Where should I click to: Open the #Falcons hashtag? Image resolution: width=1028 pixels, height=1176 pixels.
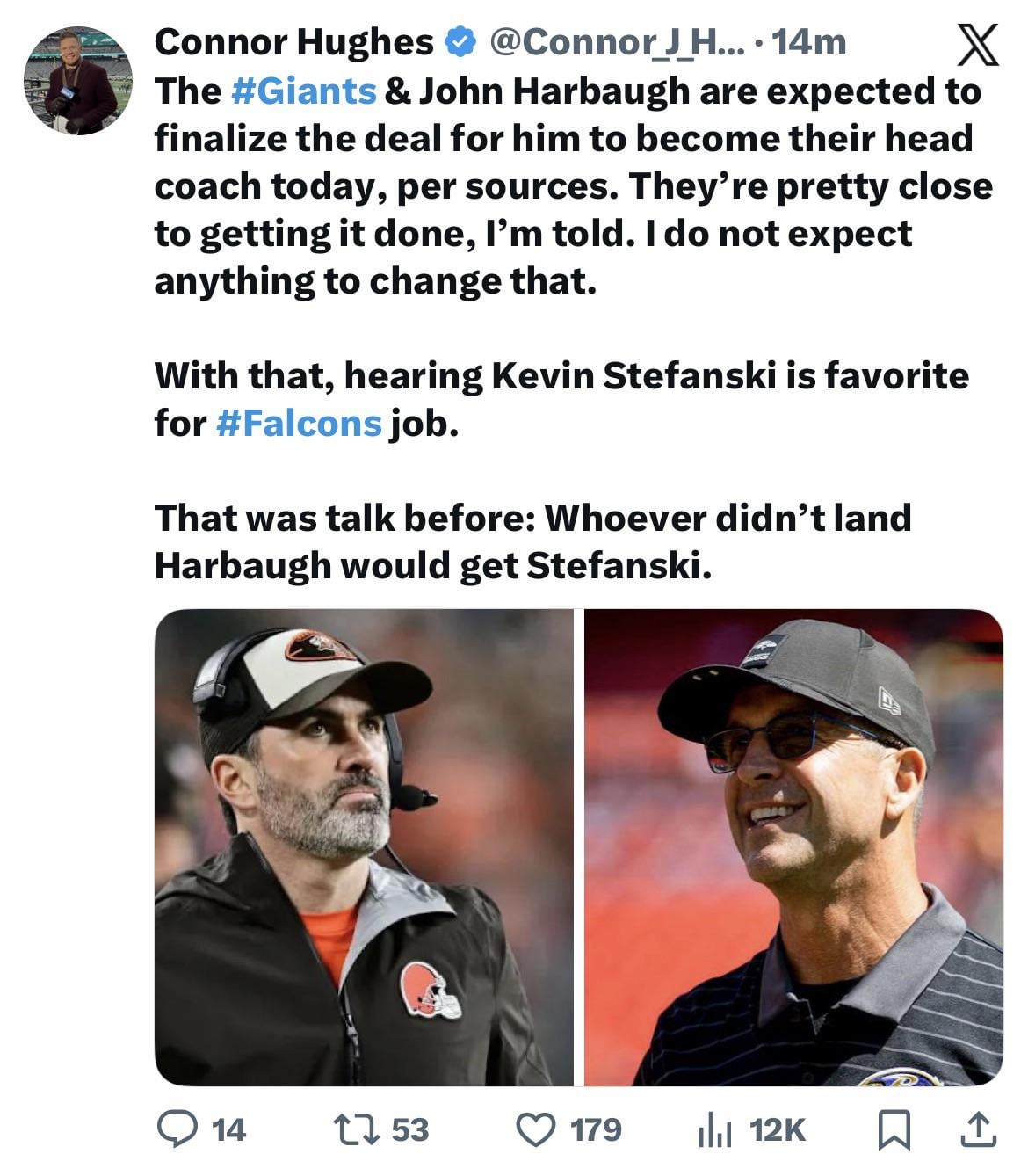coord(298,424)
